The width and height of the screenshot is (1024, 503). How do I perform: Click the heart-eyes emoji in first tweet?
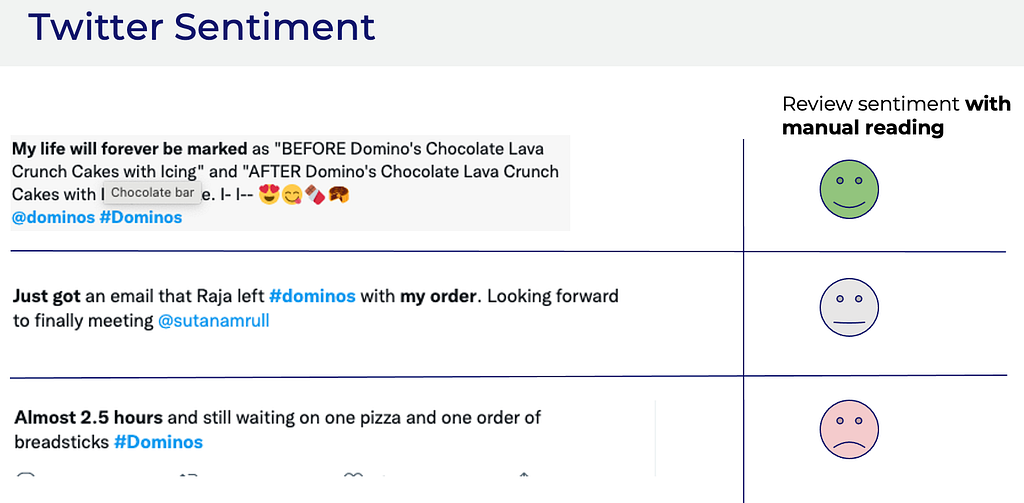268,195
